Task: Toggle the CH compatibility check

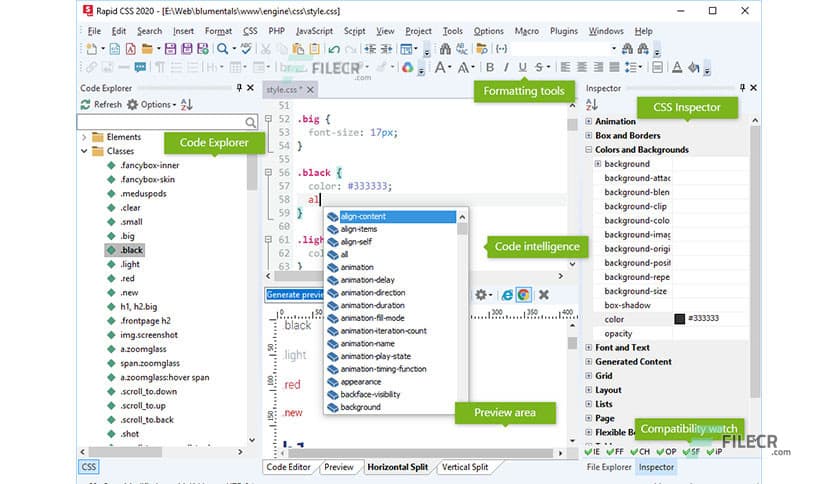Action: pyautogui.click(x=640, y=451)
